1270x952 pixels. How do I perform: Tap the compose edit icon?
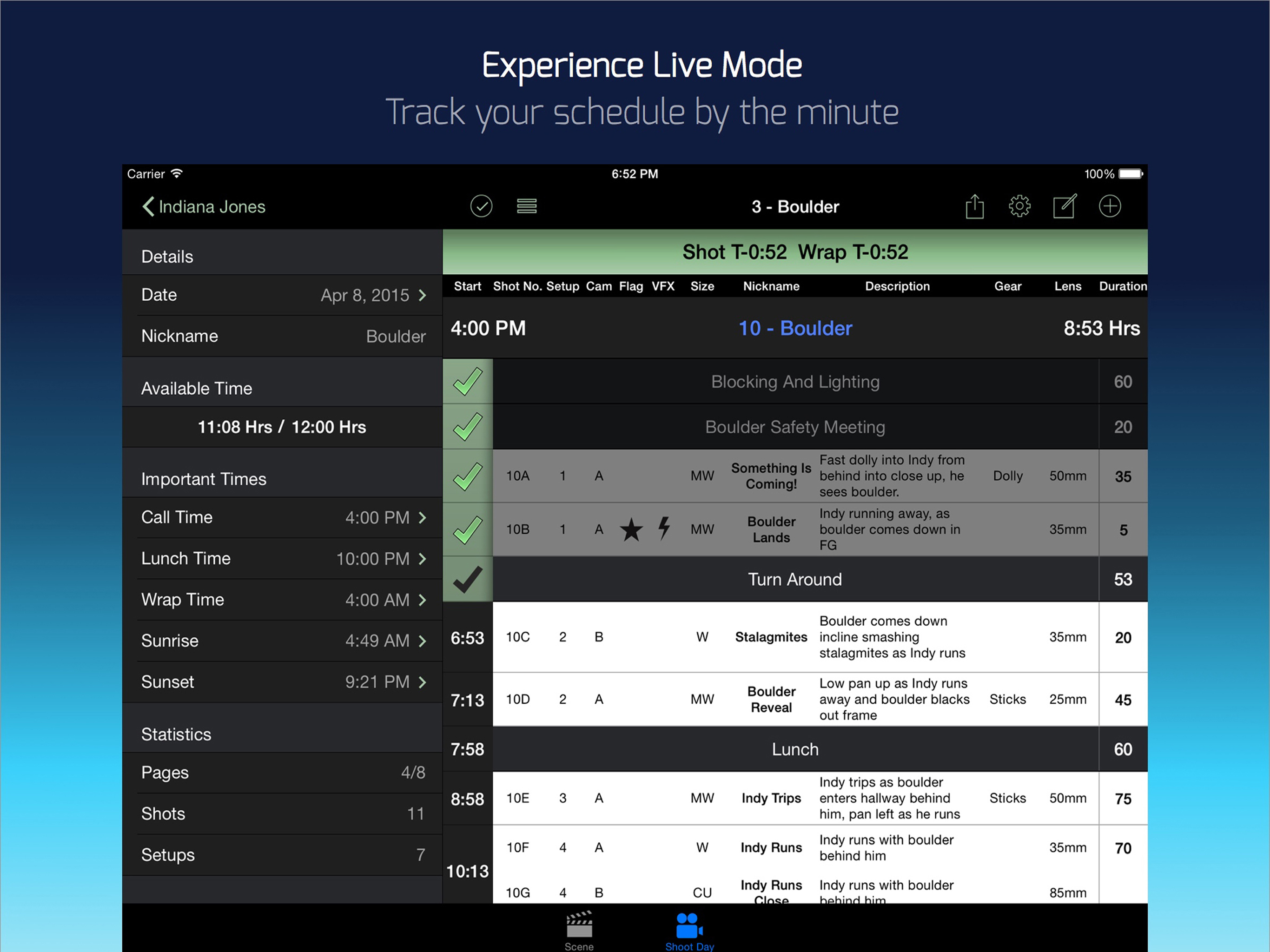tap(1065, 206)
